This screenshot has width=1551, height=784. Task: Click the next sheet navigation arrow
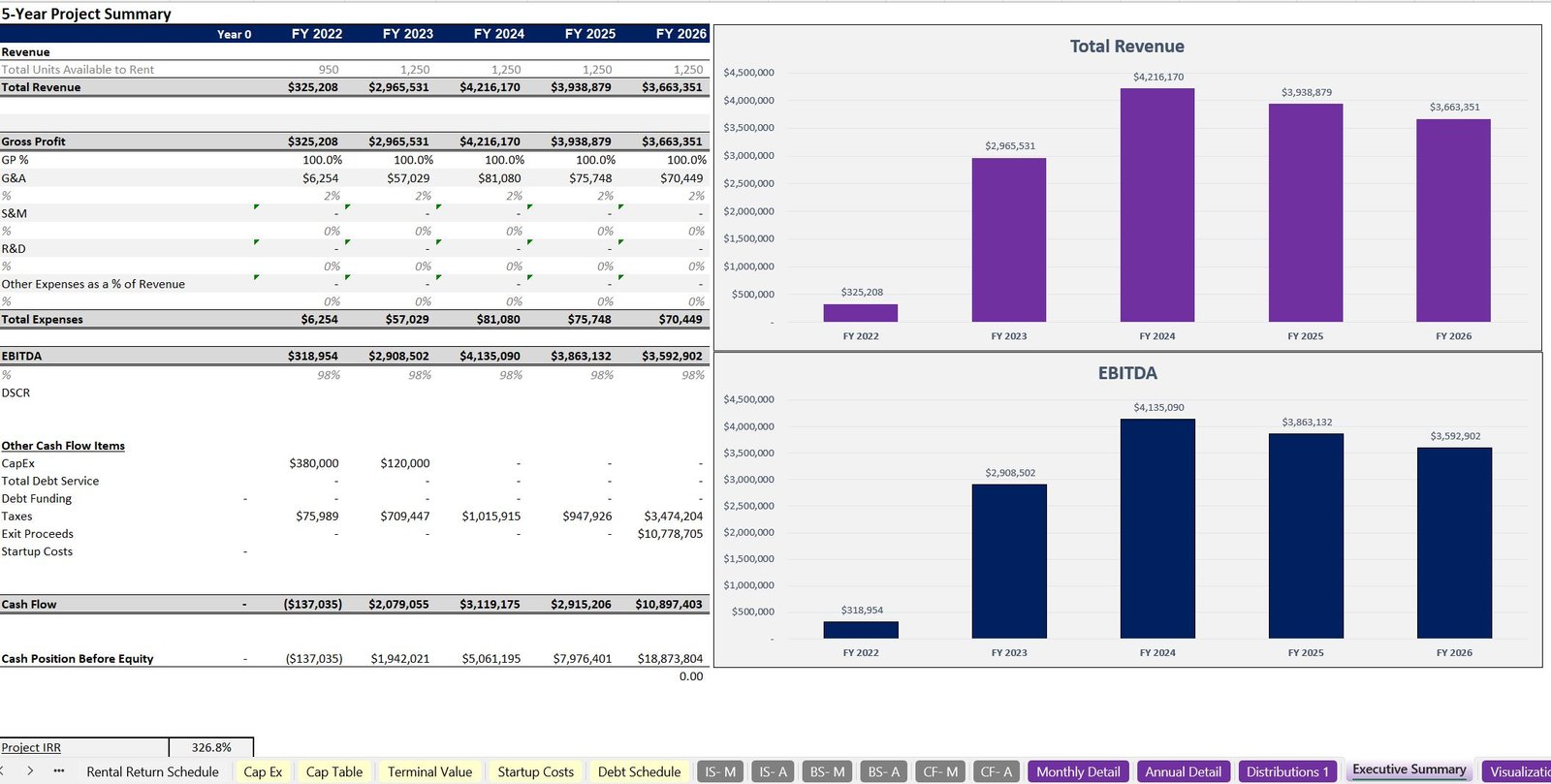pyautogui.click(x=30, y=771)
